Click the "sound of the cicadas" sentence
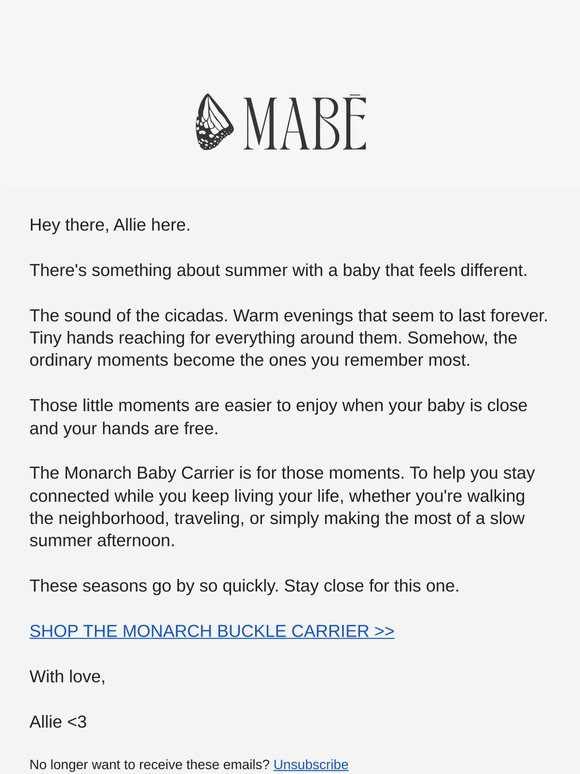580x774 pixels. 129,315
